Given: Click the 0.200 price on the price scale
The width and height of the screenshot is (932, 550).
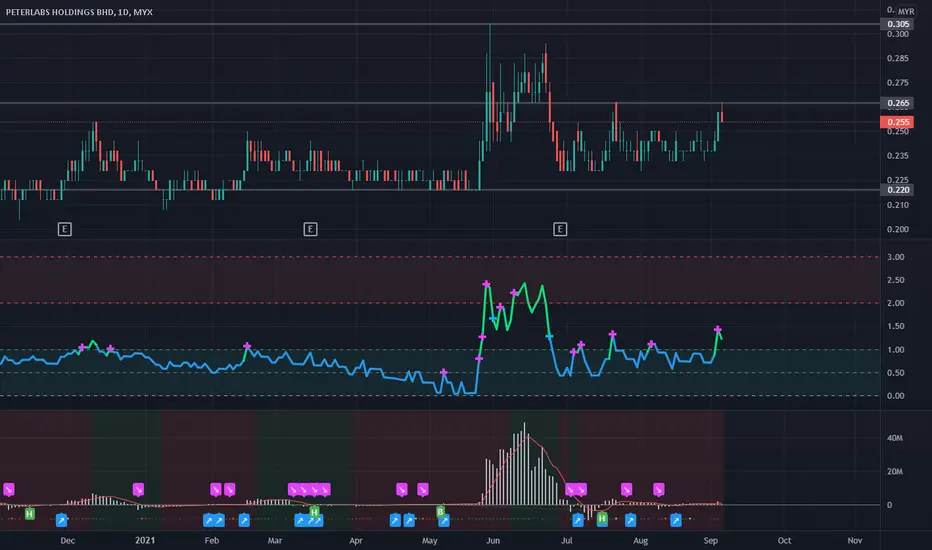Looking at the screenshot, I should (898, 229).
